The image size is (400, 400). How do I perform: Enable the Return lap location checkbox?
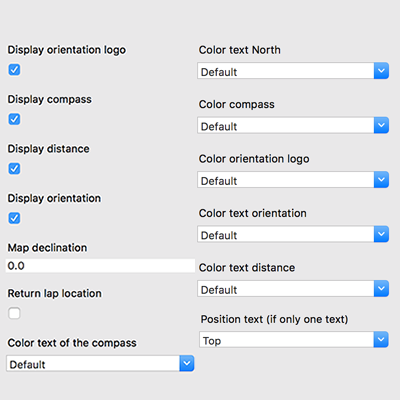(x=14, y=313)
